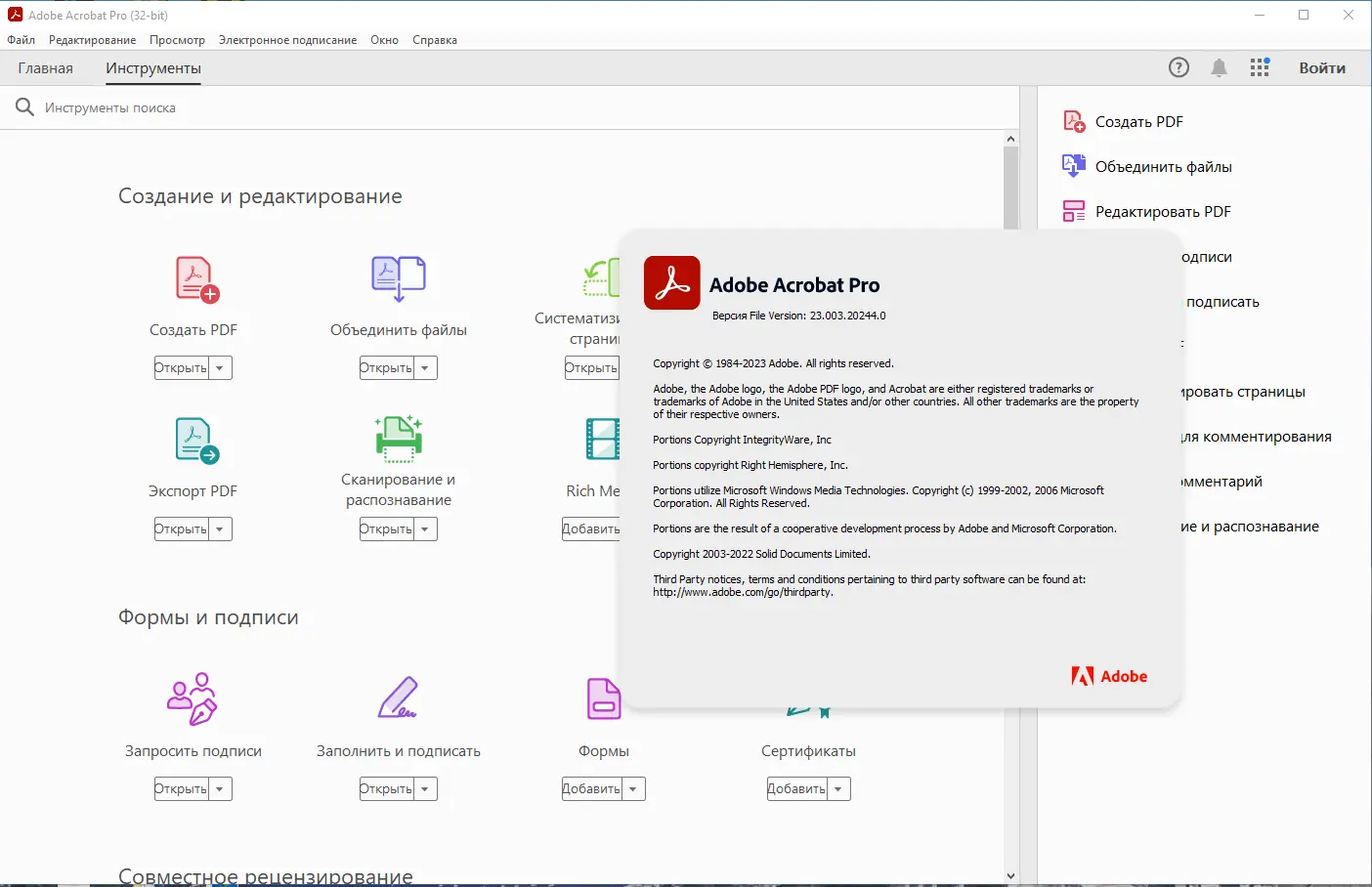Click the Acrobat icon in the title bar

[15, 15]
